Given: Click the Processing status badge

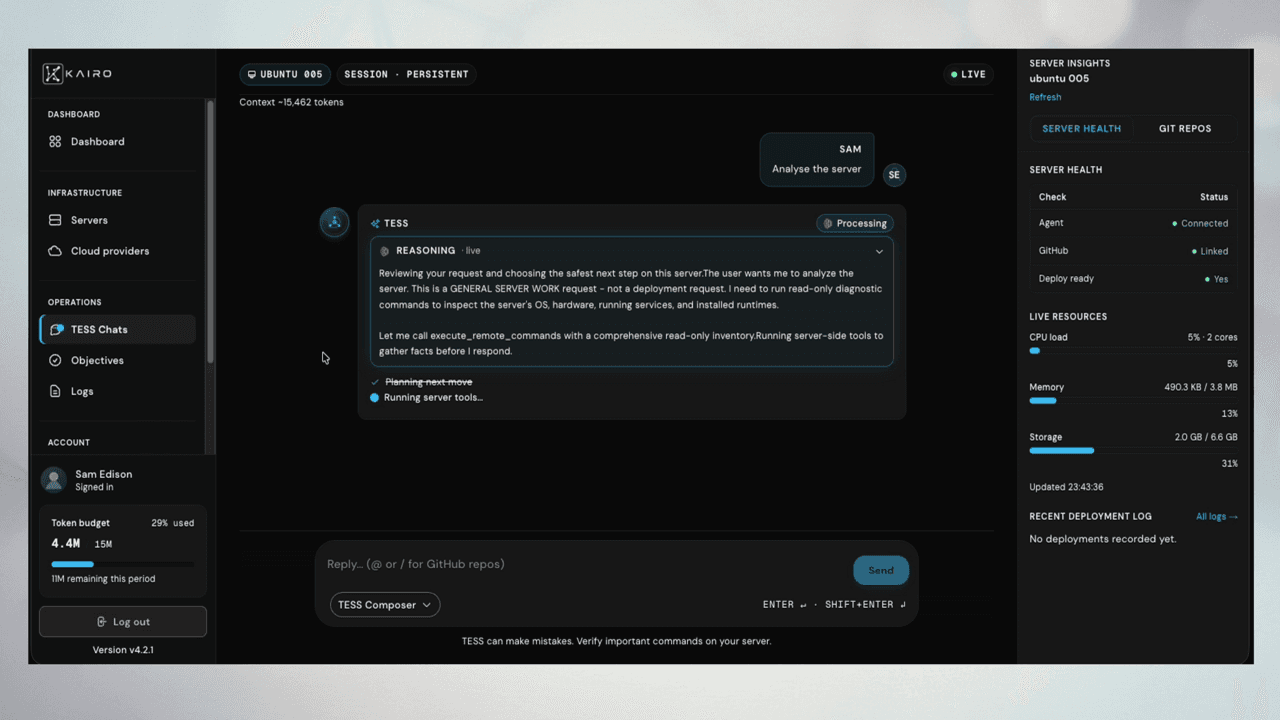Looking at the screenshot, I should [x=855, y=224].
